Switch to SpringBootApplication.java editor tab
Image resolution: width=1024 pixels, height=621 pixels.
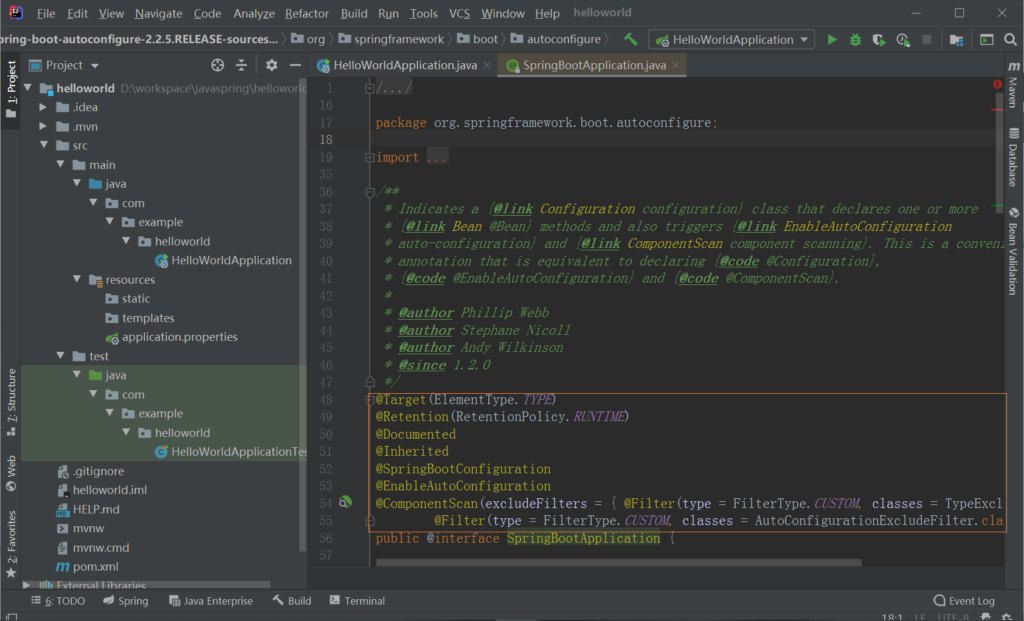594,65
